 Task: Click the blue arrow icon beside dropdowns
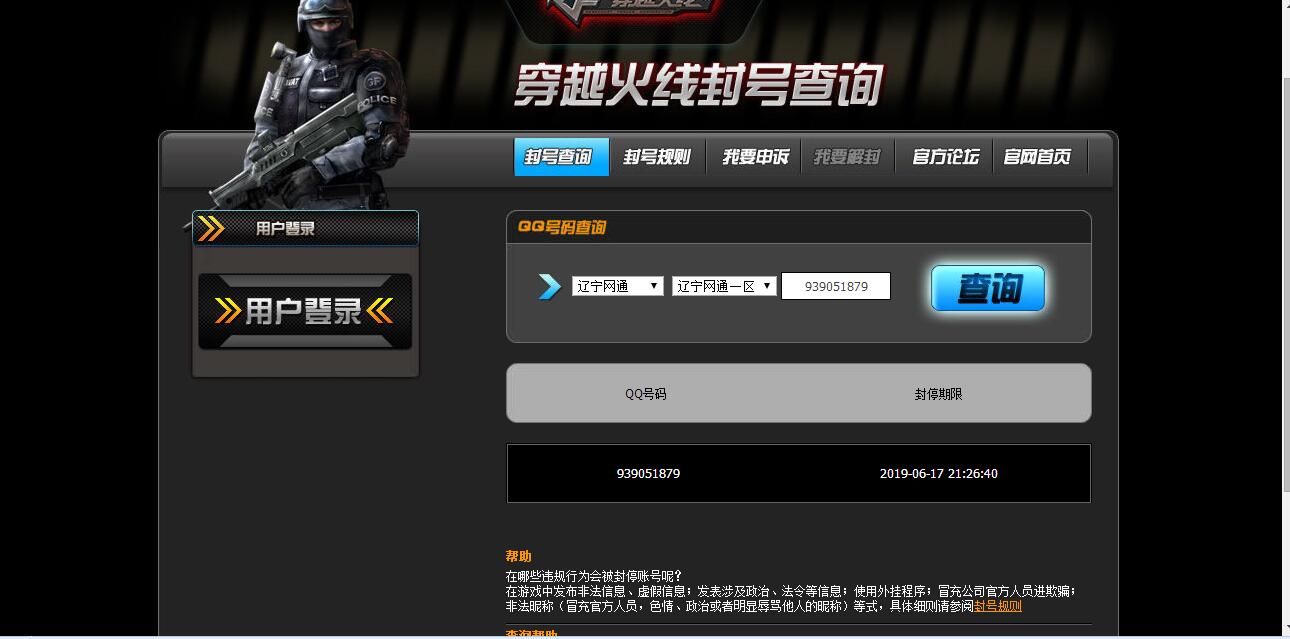(x=549, y=287)
